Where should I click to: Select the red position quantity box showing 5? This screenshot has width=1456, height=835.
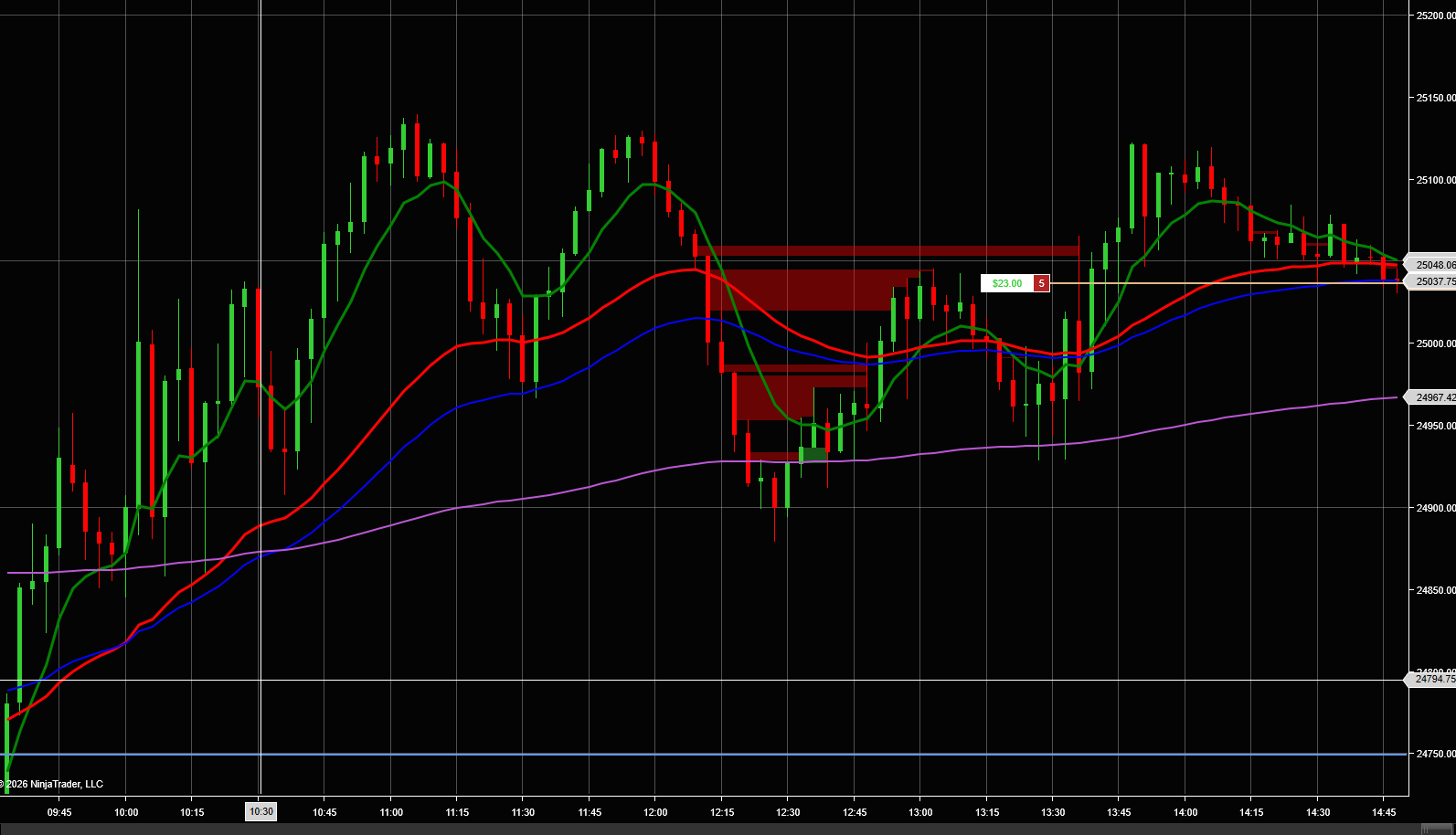tap(1041, 283)
